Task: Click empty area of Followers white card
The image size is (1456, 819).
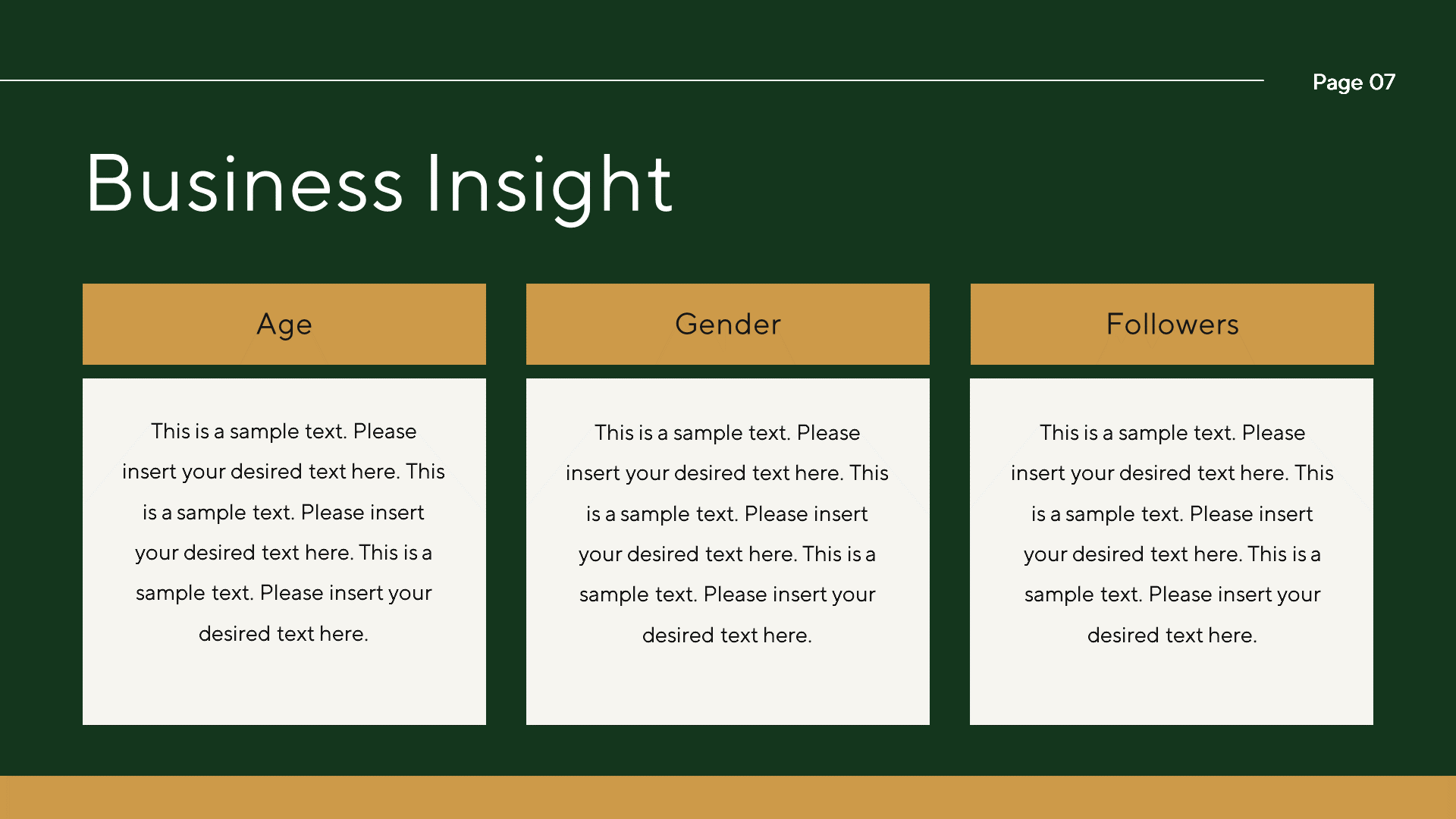Action: pos(1172,686)
